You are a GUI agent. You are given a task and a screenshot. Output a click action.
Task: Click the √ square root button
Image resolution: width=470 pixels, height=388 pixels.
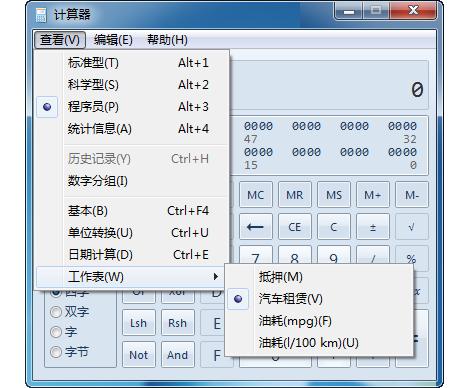coord(412,227)
